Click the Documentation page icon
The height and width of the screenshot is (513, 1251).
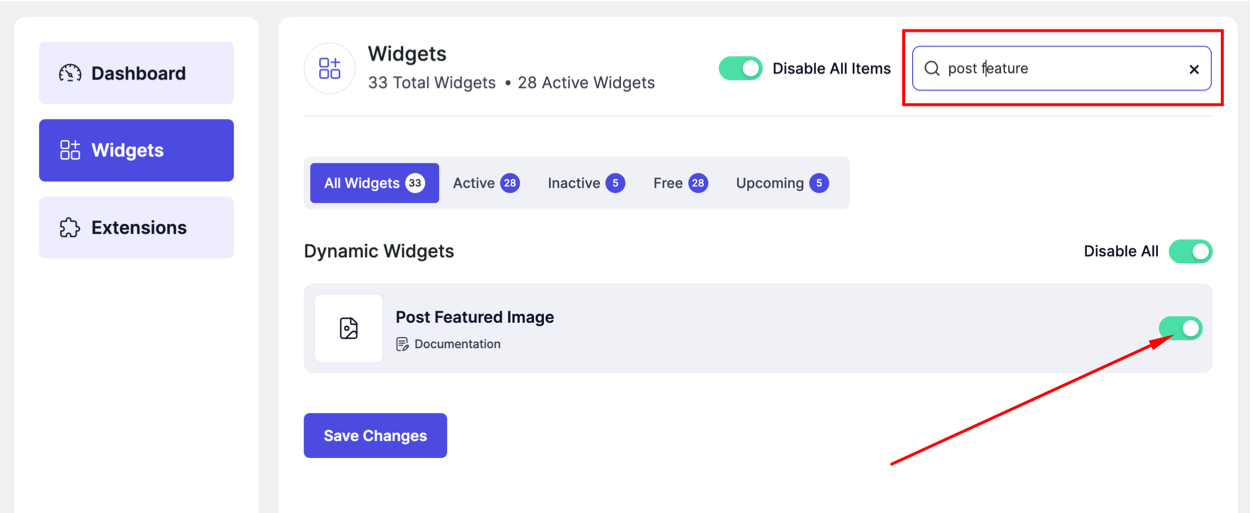pyautogui.click(x=402, y=344)
